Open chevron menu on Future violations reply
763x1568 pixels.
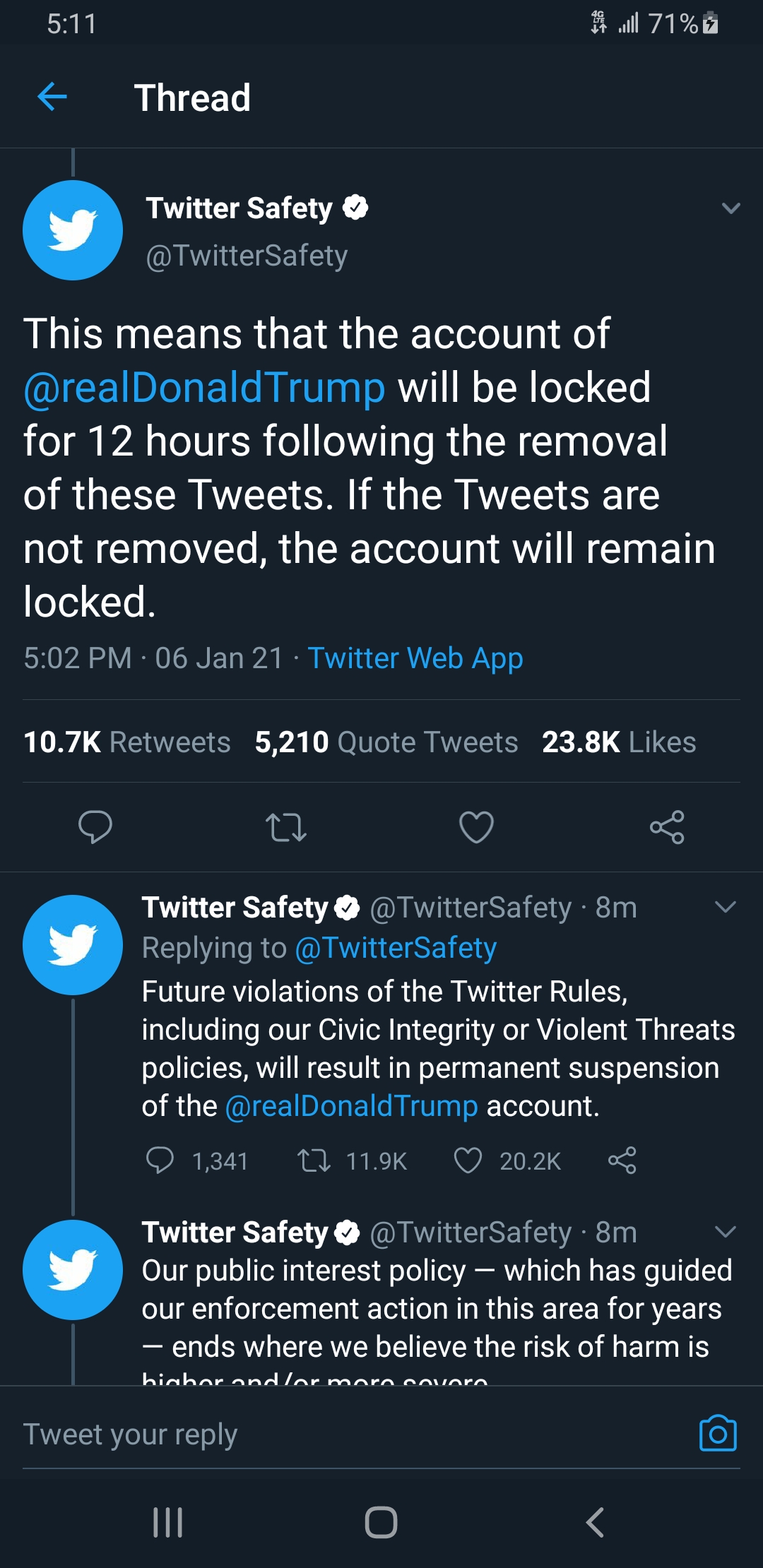tap(726, 907)
